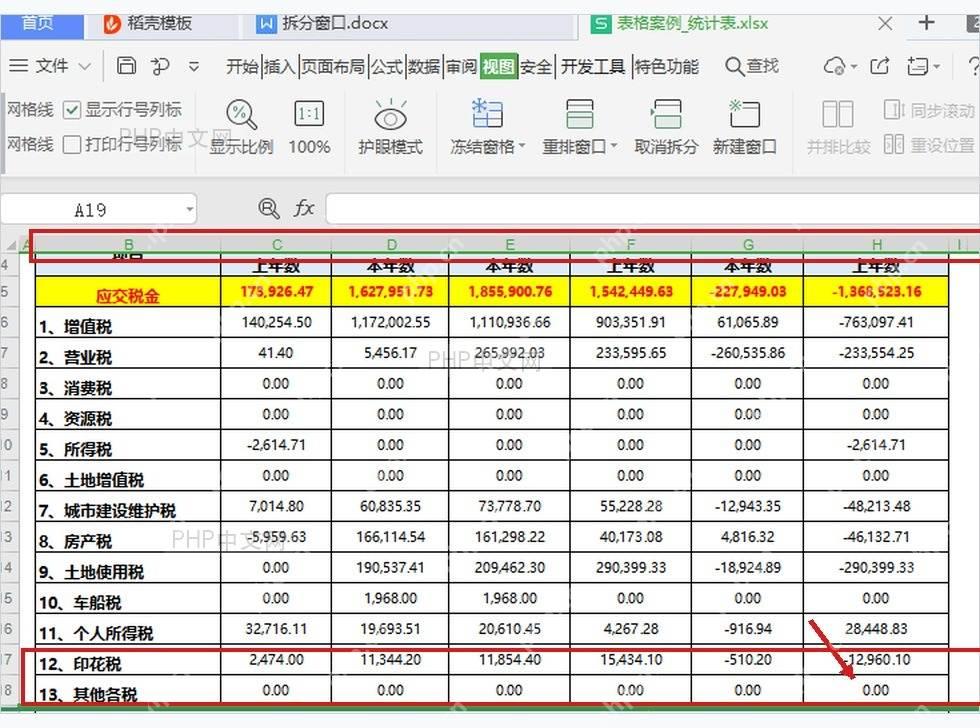The width and height of the screenshot is (980, 728).
Task: Switch to the 数据 ribbon tab
Action: 424,66
